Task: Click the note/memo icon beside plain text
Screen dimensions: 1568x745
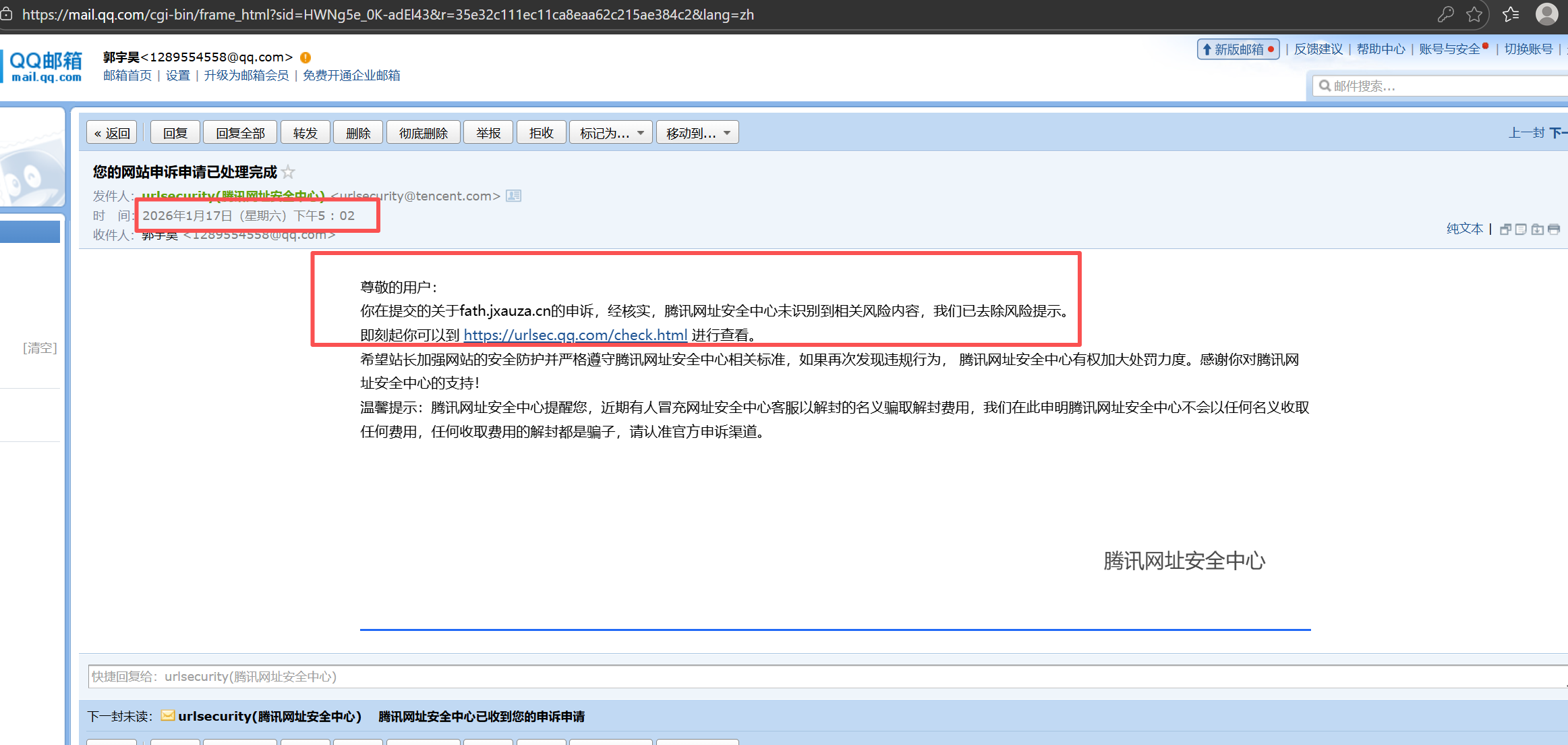Action: point(1521,229)
